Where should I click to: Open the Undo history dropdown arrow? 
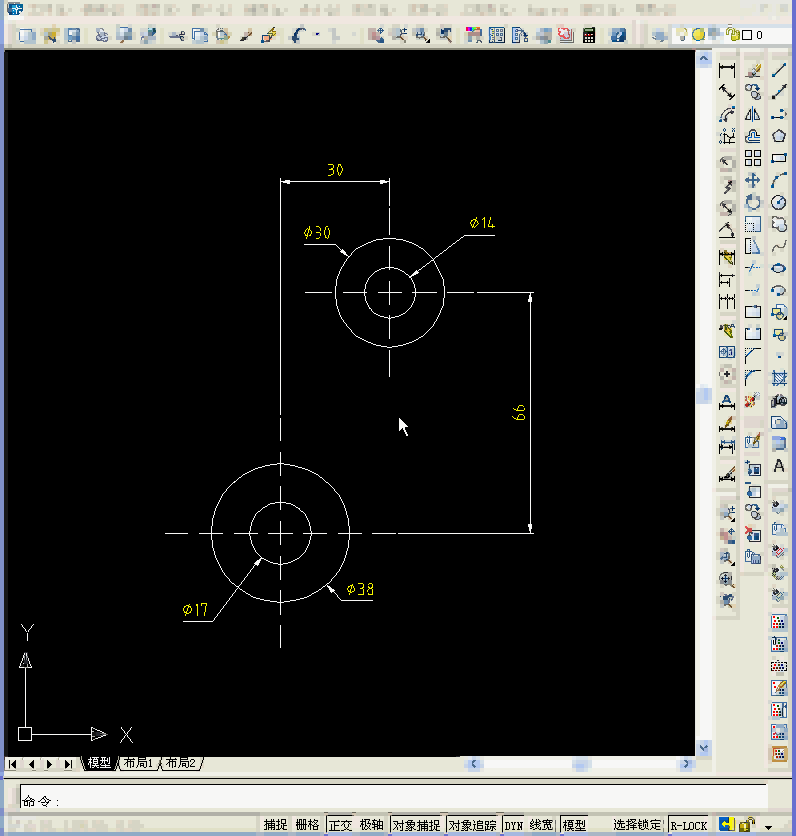(318, 35)
